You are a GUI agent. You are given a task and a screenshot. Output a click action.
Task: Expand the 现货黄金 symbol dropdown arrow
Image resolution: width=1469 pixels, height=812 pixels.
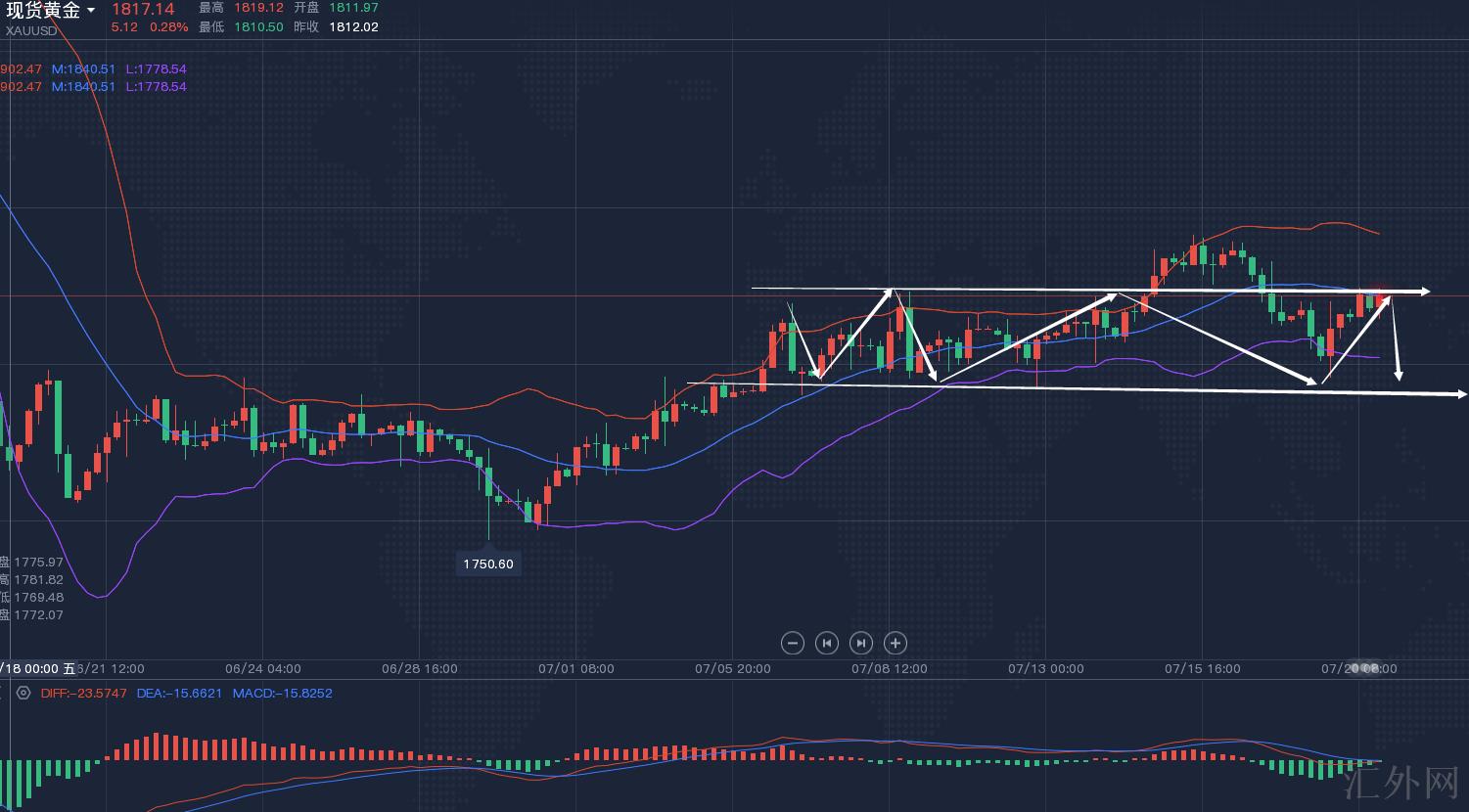pos(91,11)
